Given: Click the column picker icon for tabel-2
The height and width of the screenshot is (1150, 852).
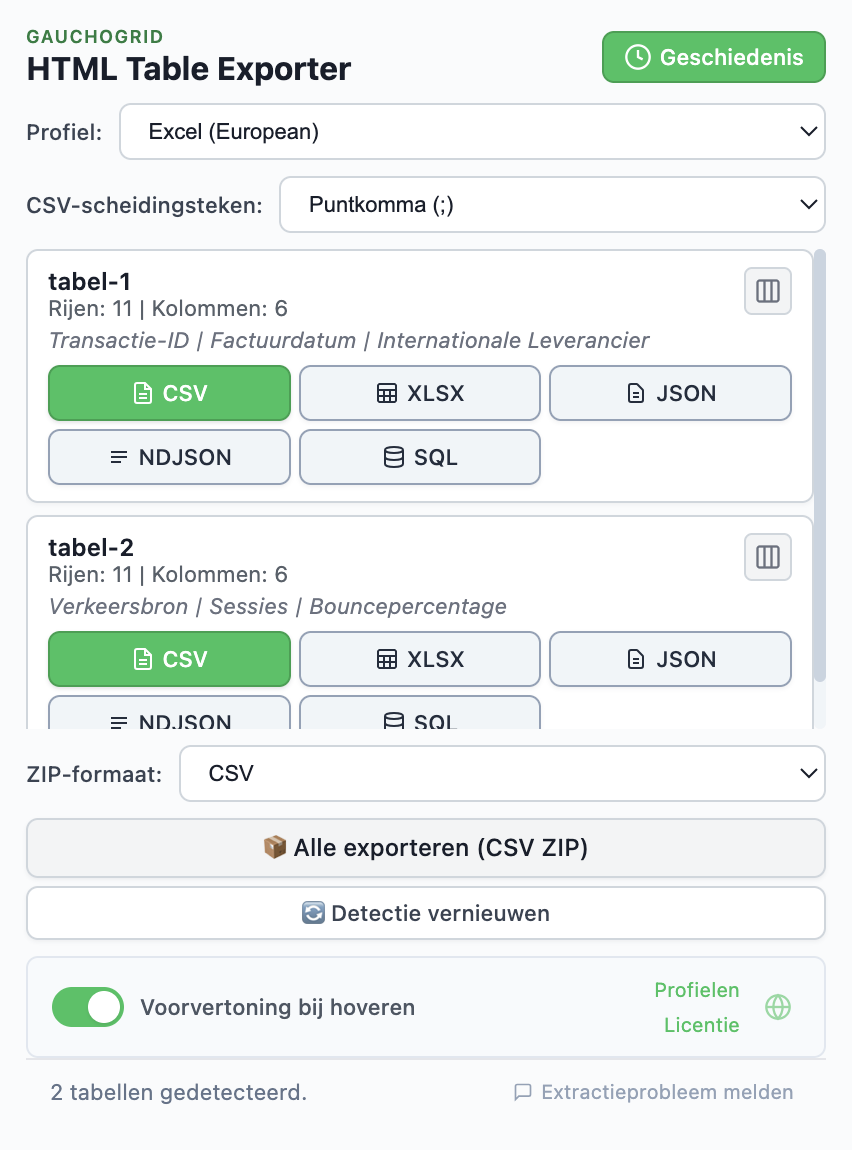Looking at the screenshot, I should pyautogui.click(x=767, y=557).
